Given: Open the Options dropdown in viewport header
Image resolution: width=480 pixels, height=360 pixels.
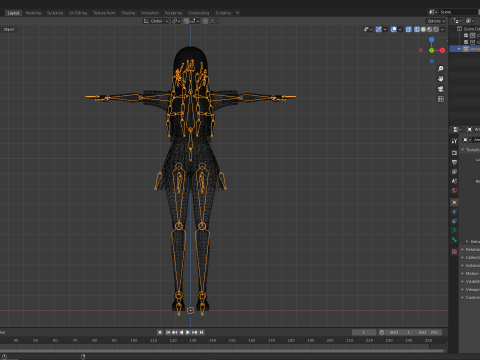Looking at the screenshot, I should click(436, 21).
